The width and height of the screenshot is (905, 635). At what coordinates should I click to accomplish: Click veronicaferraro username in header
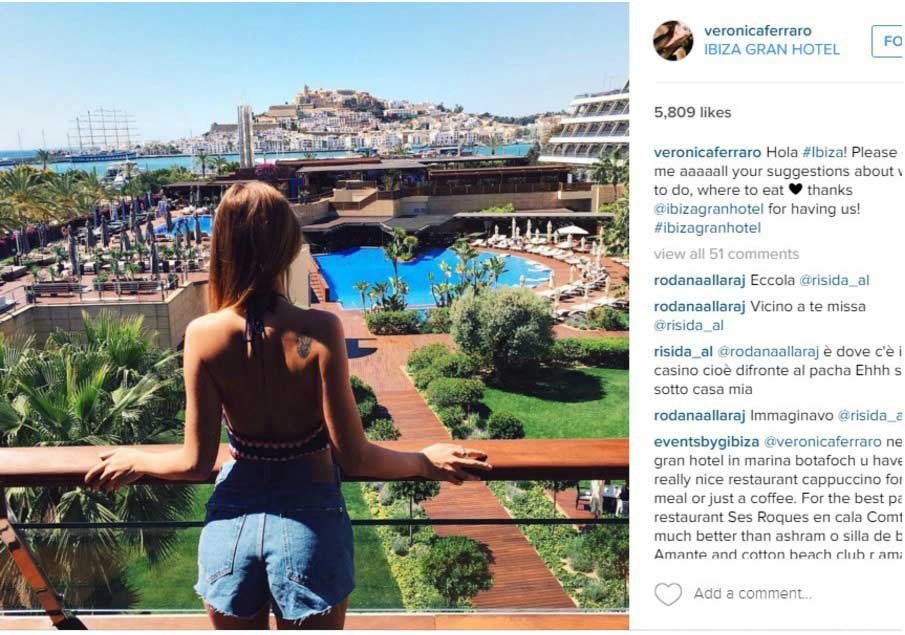(757, 31)
